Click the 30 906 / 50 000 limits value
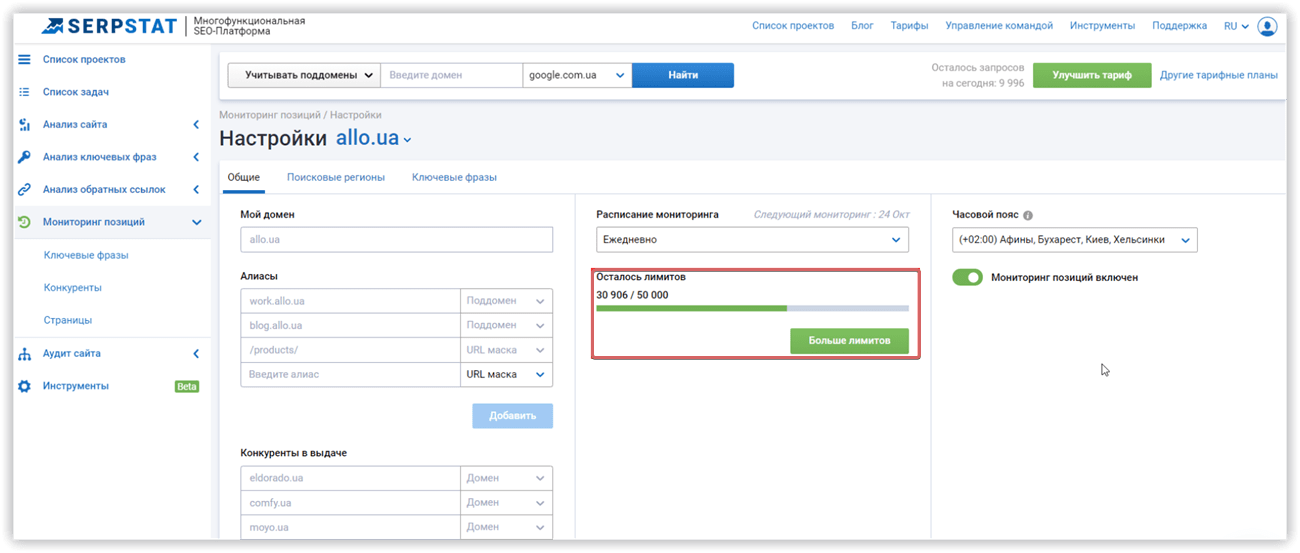Image resolution: width=1300 pixels, height=553 pixels. click(x=632, y=295)
